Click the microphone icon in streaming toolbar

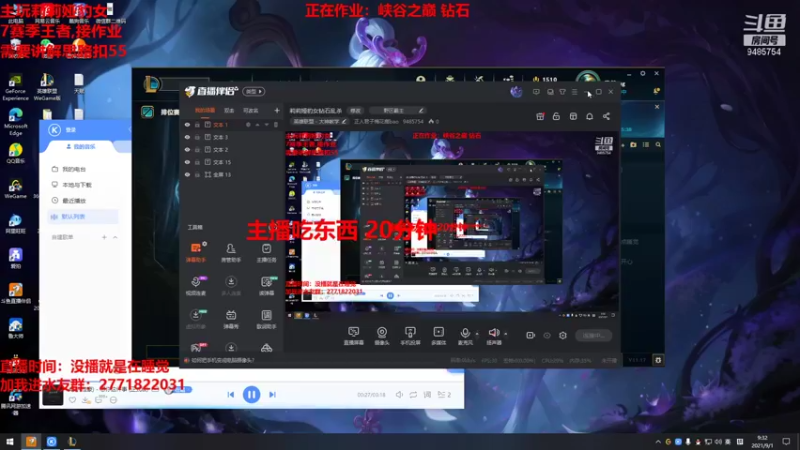(465, 335)
